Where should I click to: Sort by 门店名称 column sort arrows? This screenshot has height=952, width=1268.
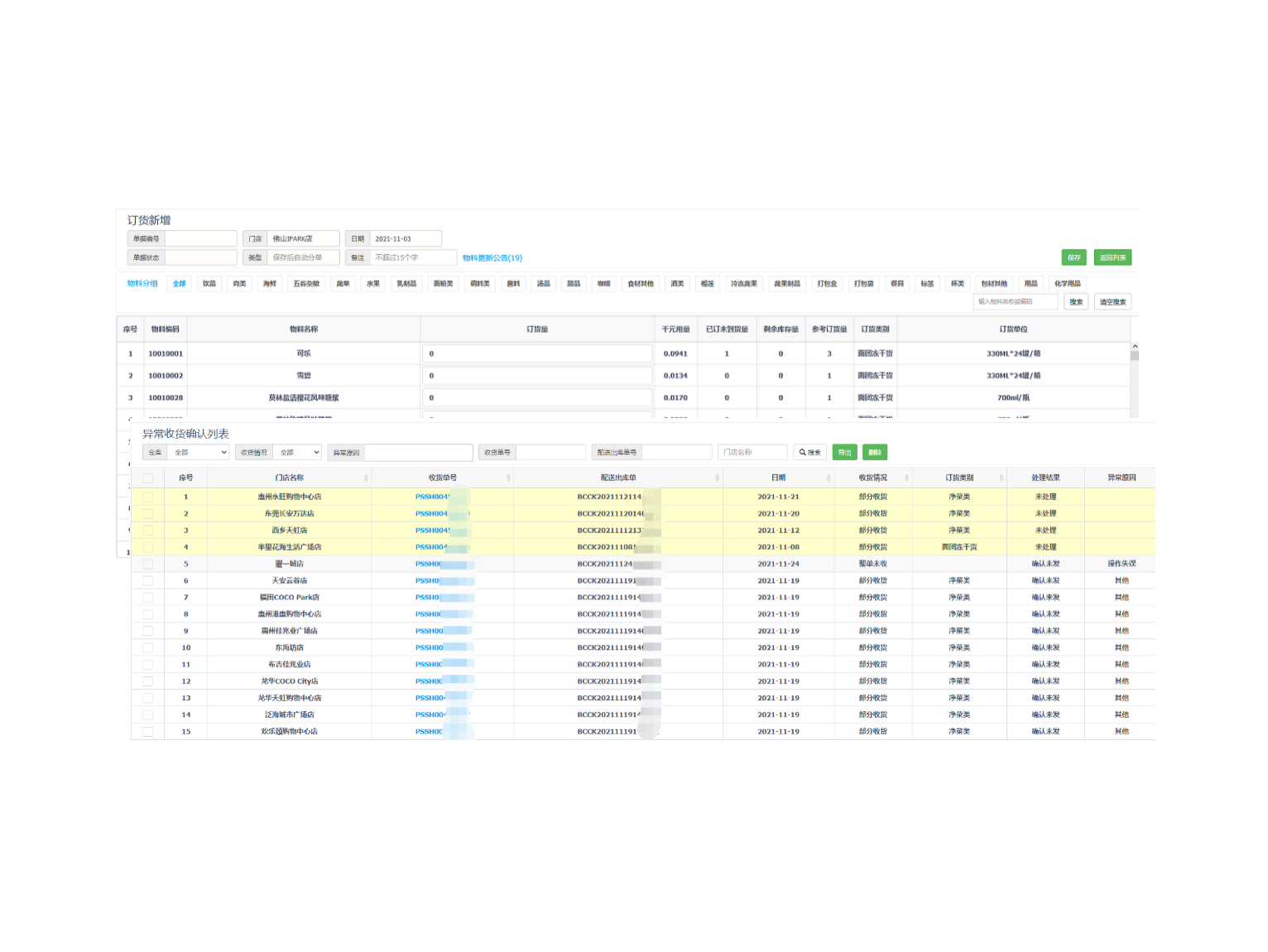(x=366, y=478)
